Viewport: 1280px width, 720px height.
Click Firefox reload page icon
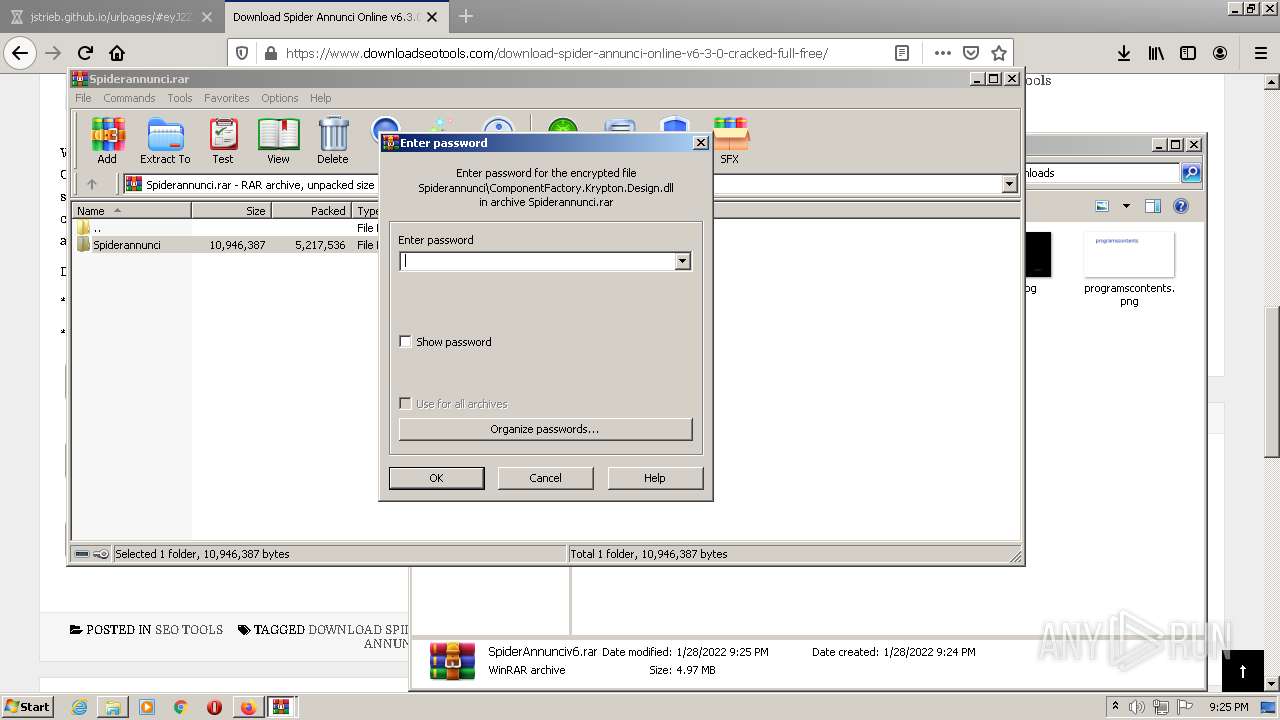pyautogui.click(x=85, y=53)
